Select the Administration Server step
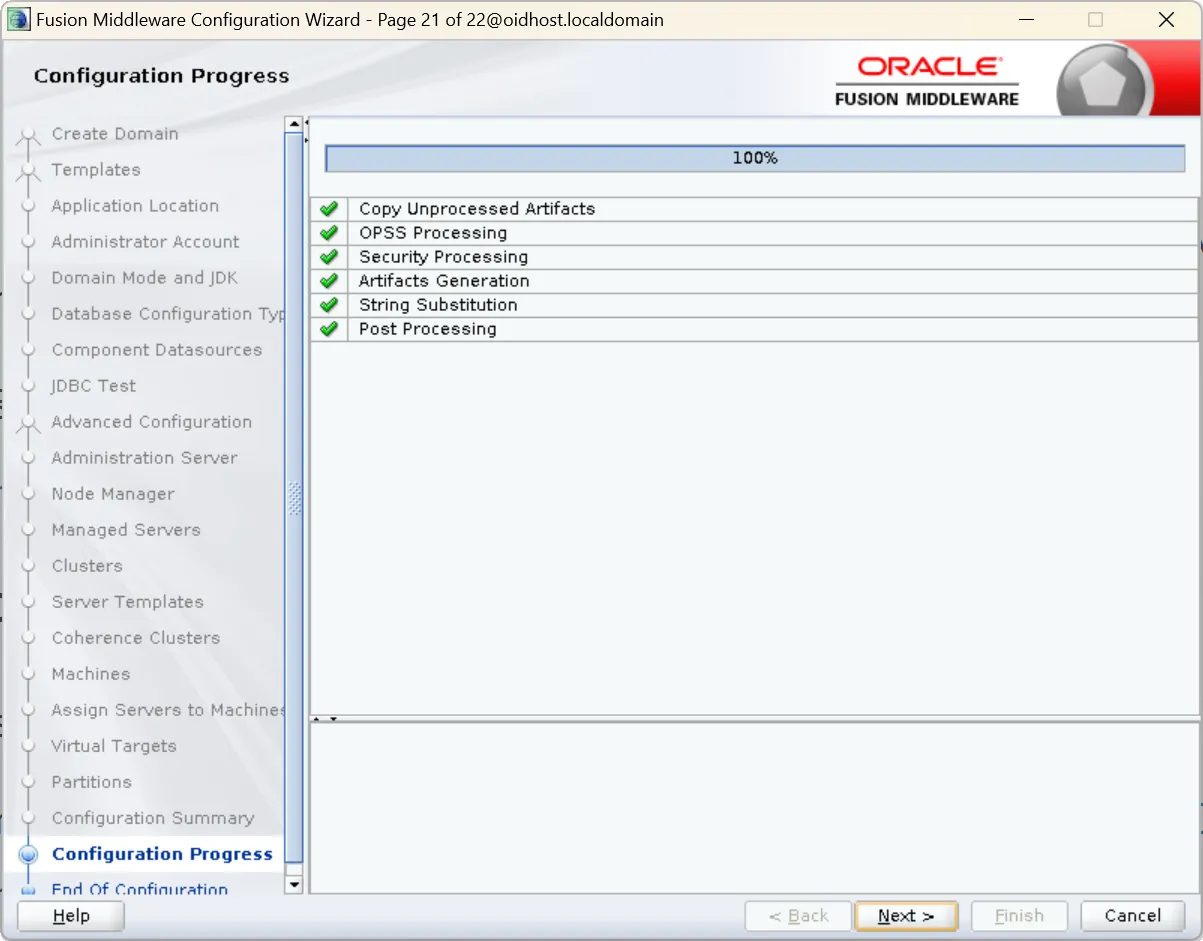Image resolution: width=1203 pixels, height=941 pixels. coord(145,458)
